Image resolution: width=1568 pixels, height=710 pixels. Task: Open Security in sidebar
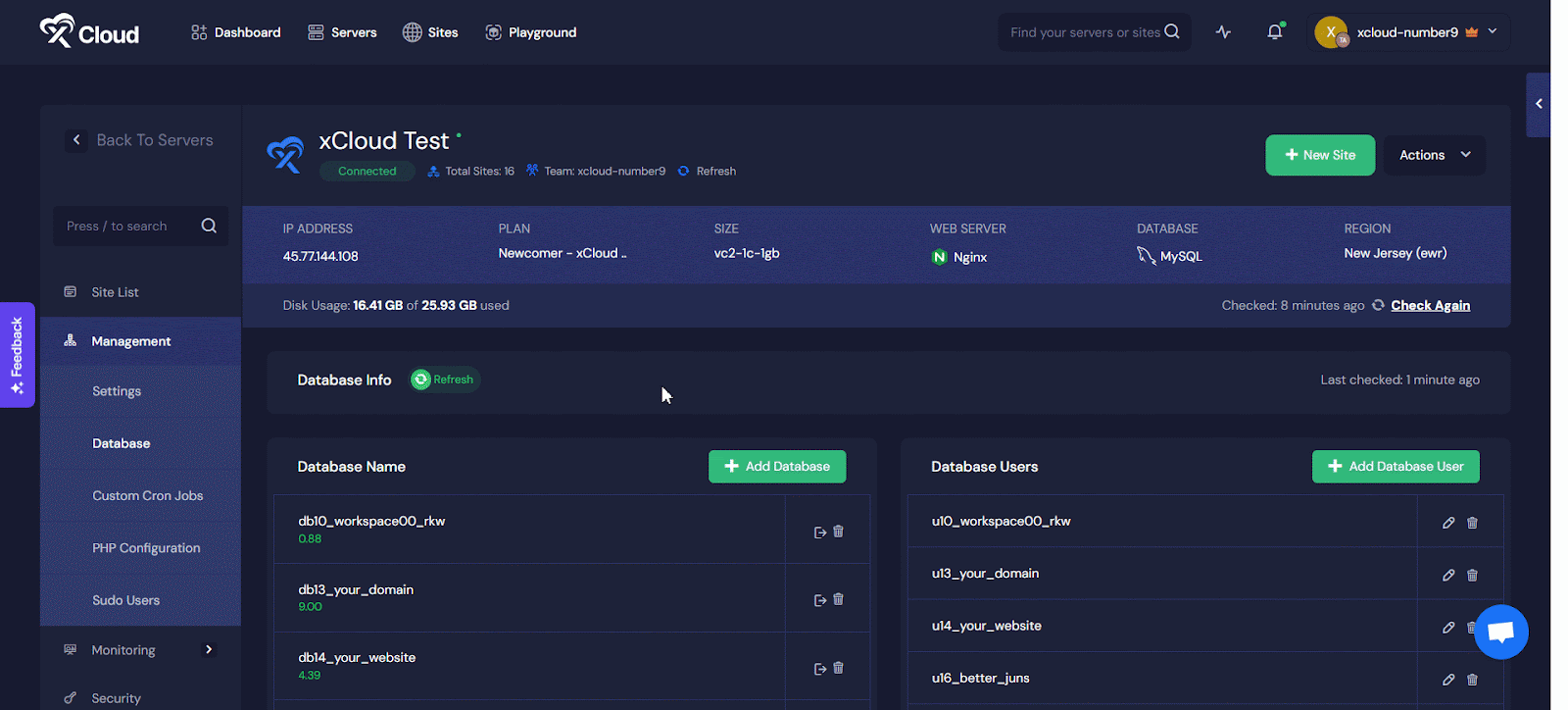pyautogui.click(x=116, y=698)
